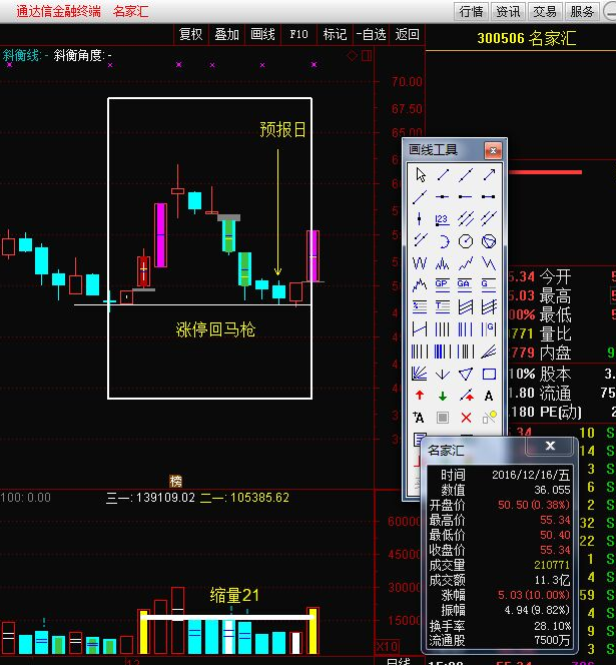The image size is (616, 665).
Task: Select the plain A text annotation tool
Action: click(x=489, y=396)
